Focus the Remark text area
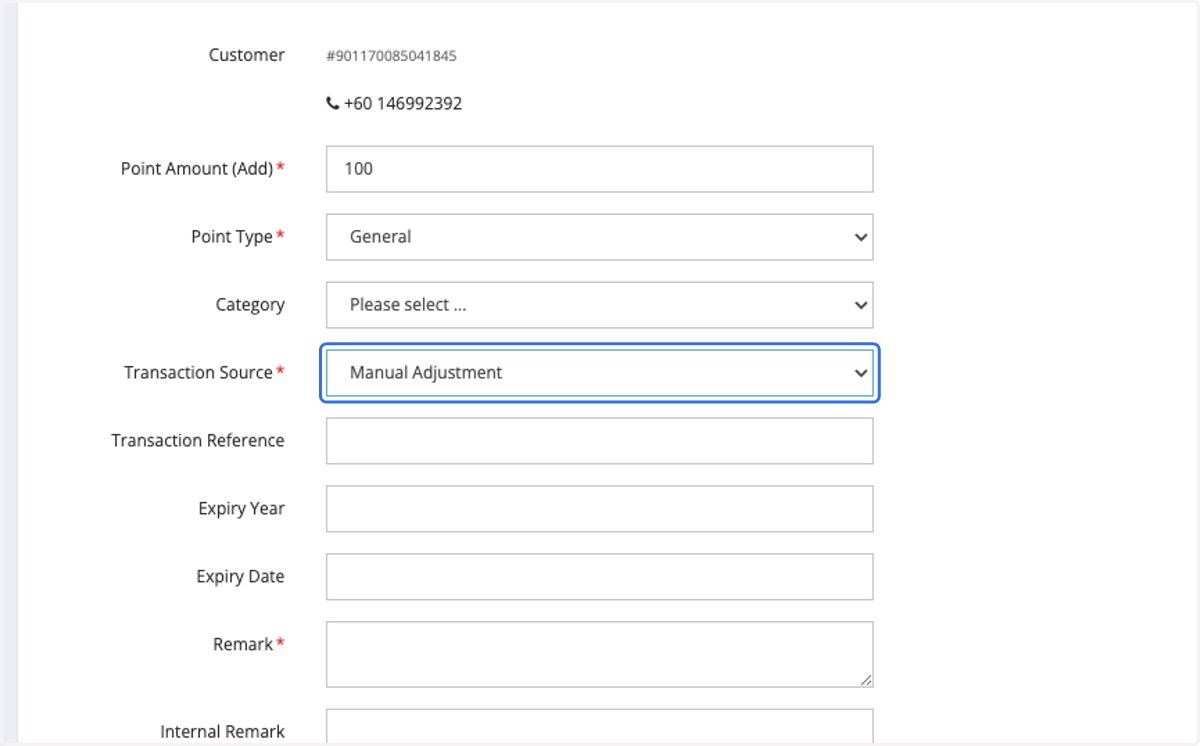 pos(599,655)
